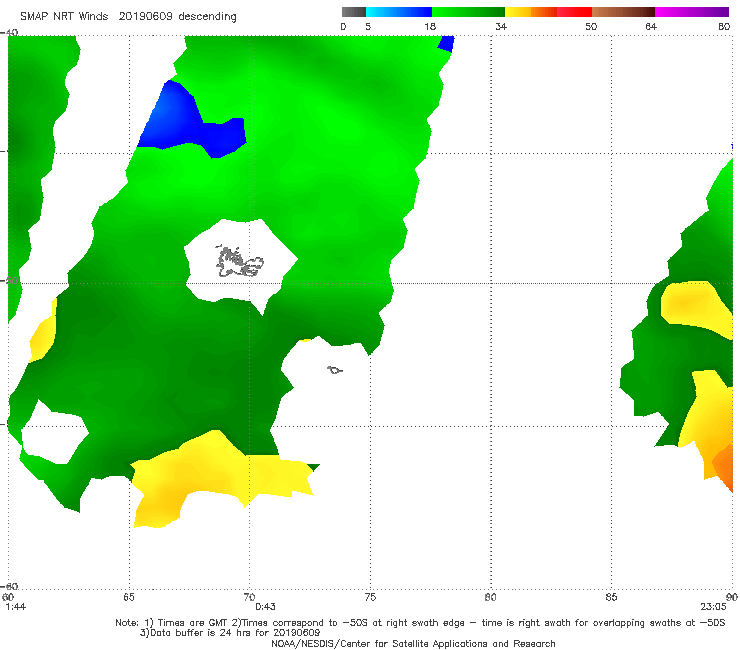
Task: Click the date '20190609' in the title
Action: [145, 16]
